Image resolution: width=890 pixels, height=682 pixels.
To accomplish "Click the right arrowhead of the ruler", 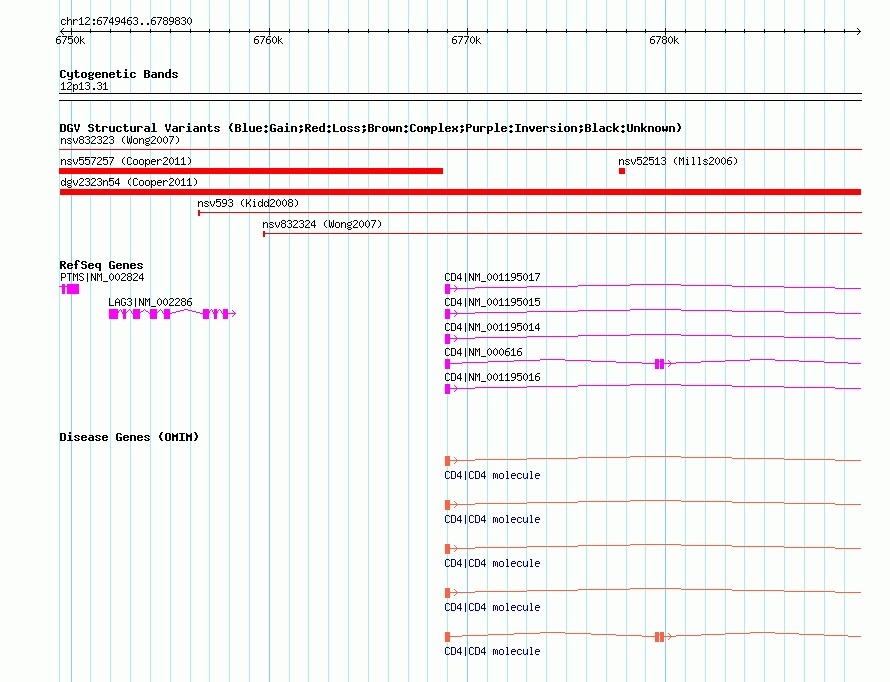I will point(858,31).
